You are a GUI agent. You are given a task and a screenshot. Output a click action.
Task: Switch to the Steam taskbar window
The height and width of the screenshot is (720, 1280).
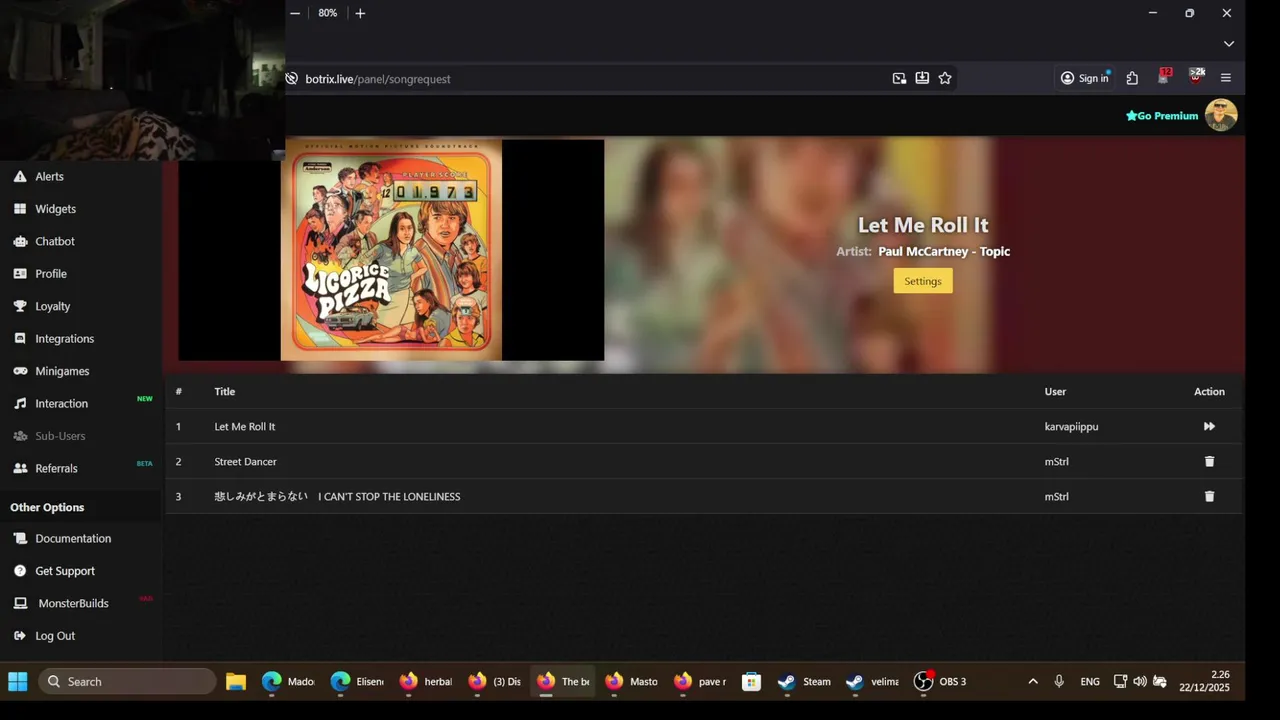point(806,682)
